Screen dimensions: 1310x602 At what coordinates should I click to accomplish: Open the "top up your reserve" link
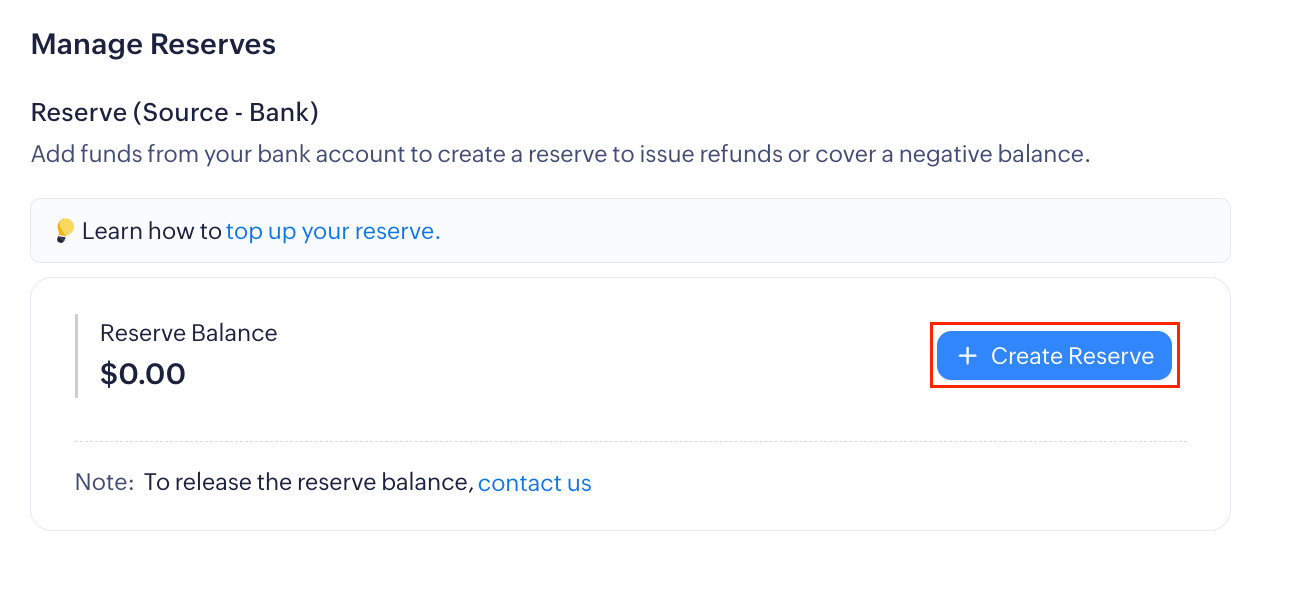(332, 231)
